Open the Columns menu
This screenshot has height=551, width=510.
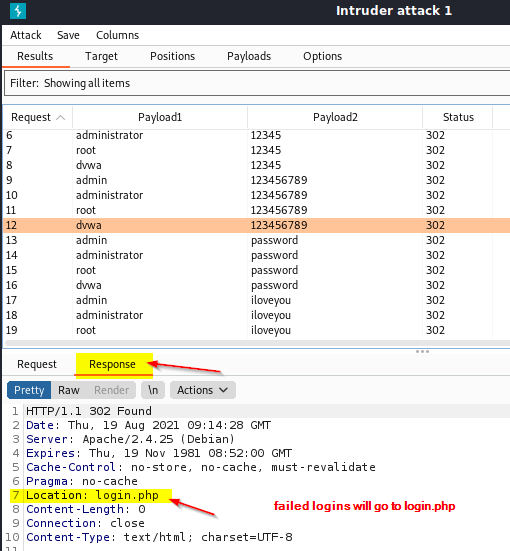pyautogui.click(x=117, y=35)
